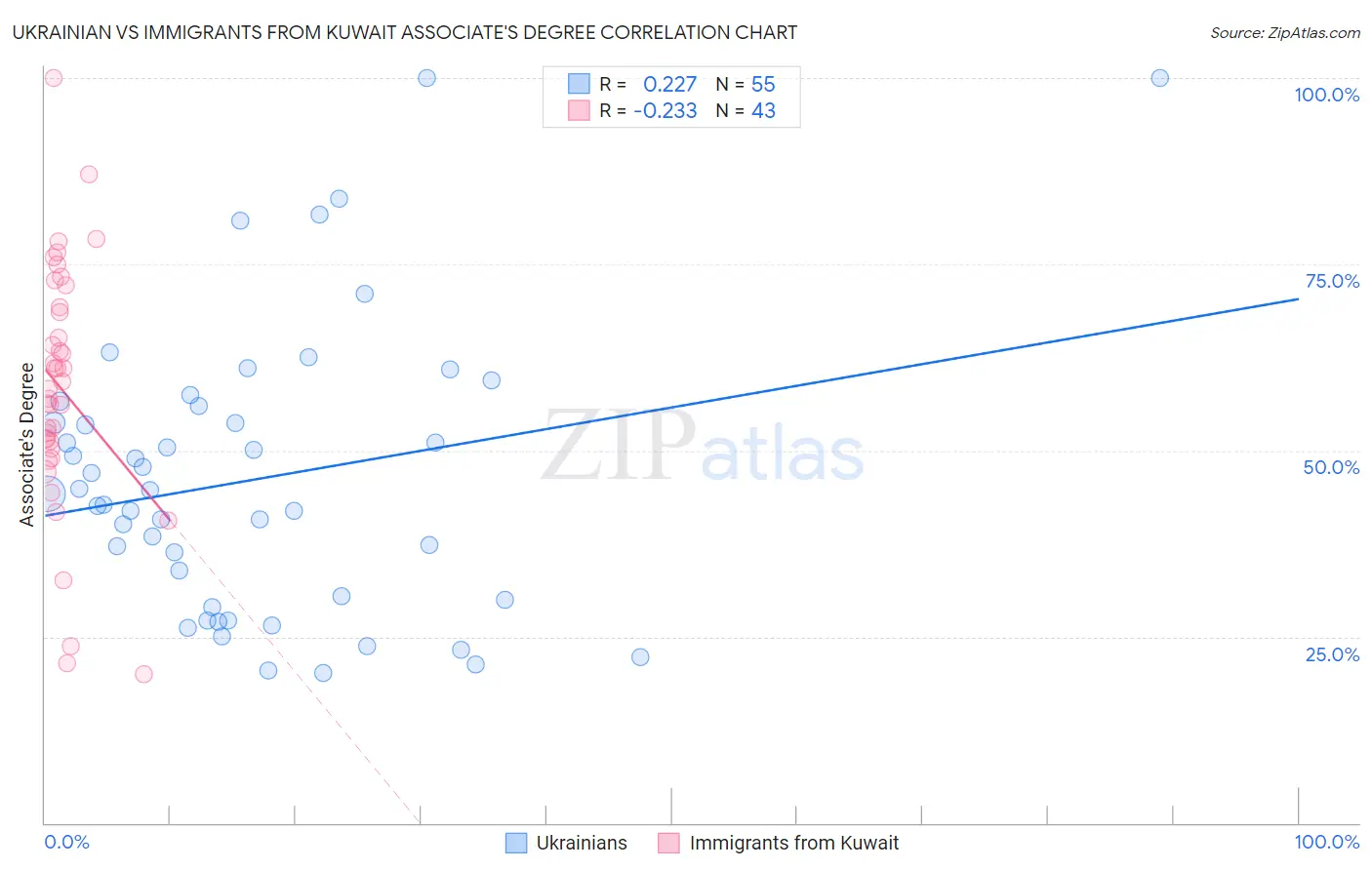This screenshot has width=1372, height=870.
Task: Click the 100.0% y-axis label
Action: [x=1327, y=95]
